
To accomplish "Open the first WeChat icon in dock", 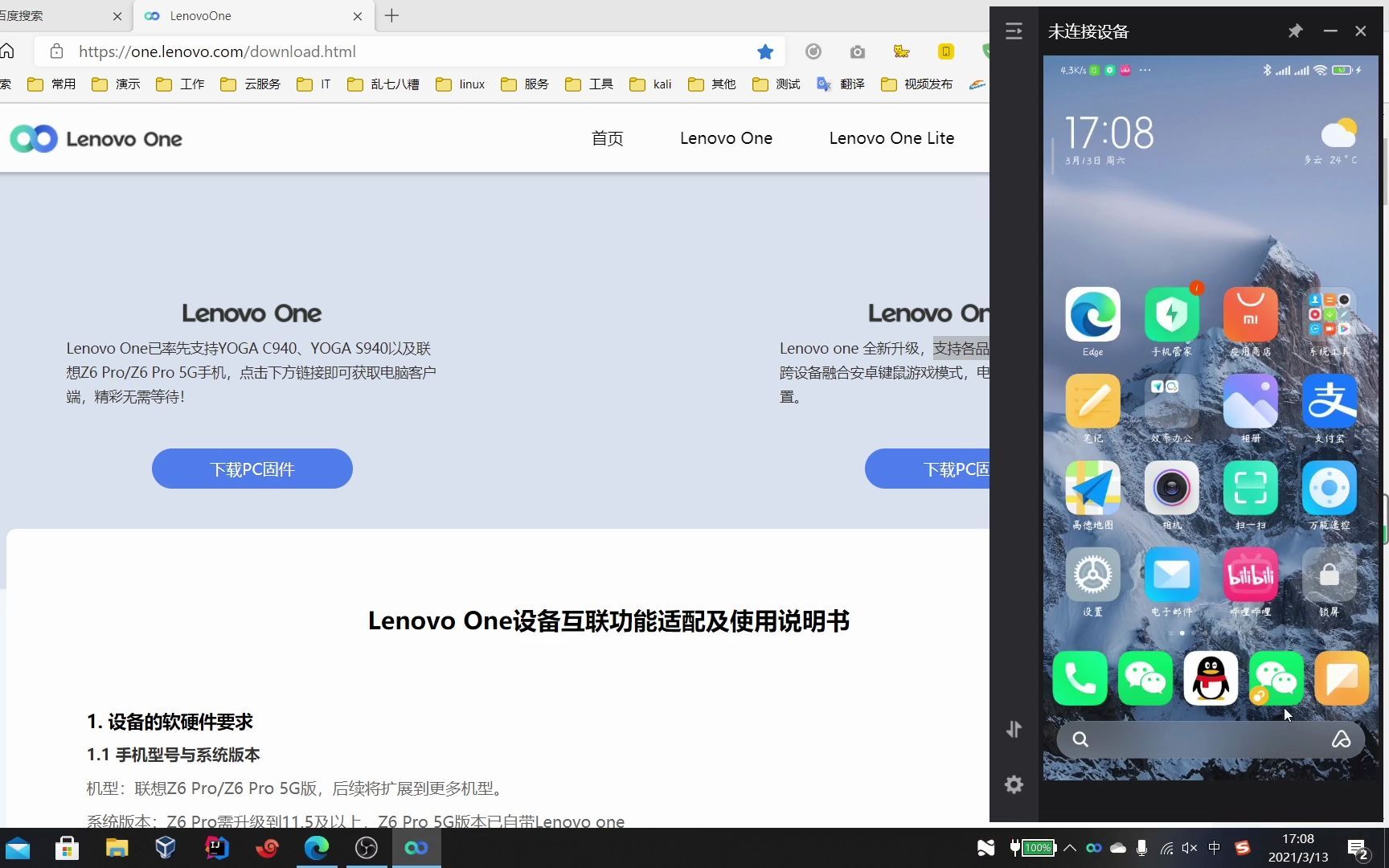I will [1145, 678].
